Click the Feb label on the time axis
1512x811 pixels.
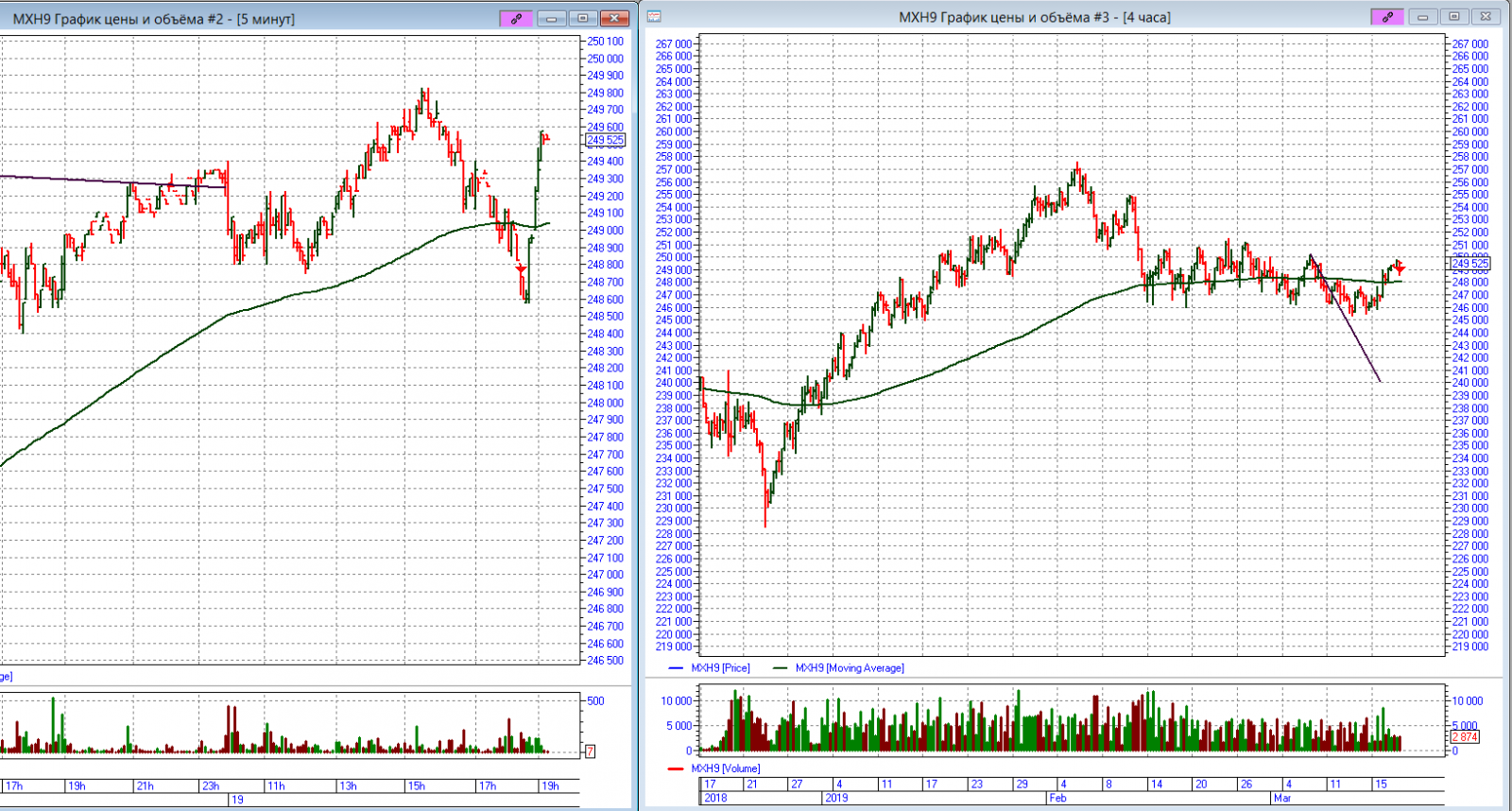(x=1057, y=798)
